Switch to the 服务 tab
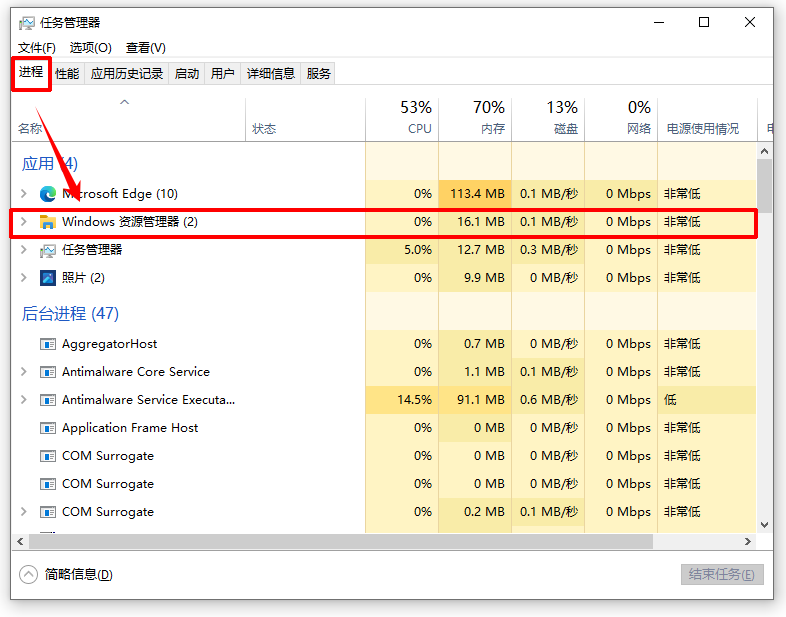Image resolution: width=786 pixels, height=617 pixels. (x=318, y=74)
